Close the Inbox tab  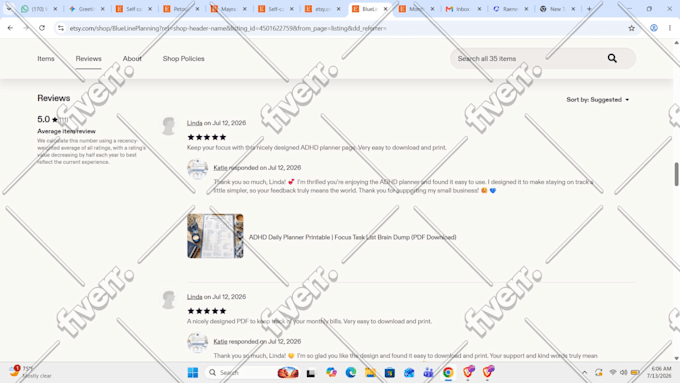pyautogui.click(x=479, y=9)
